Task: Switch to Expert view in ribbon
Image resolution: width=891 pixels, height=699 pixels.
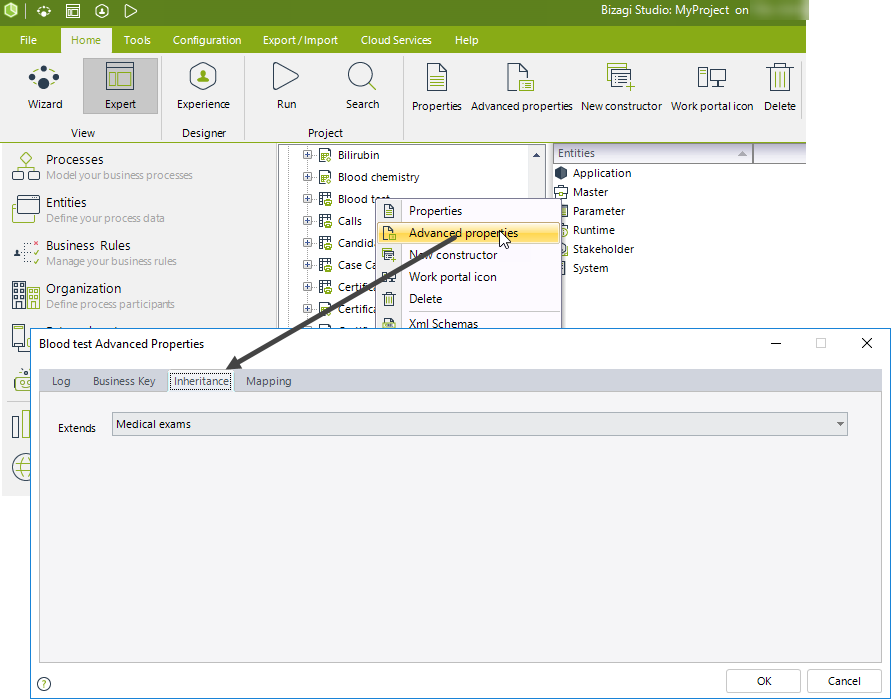Action: (x=120, y=87)
